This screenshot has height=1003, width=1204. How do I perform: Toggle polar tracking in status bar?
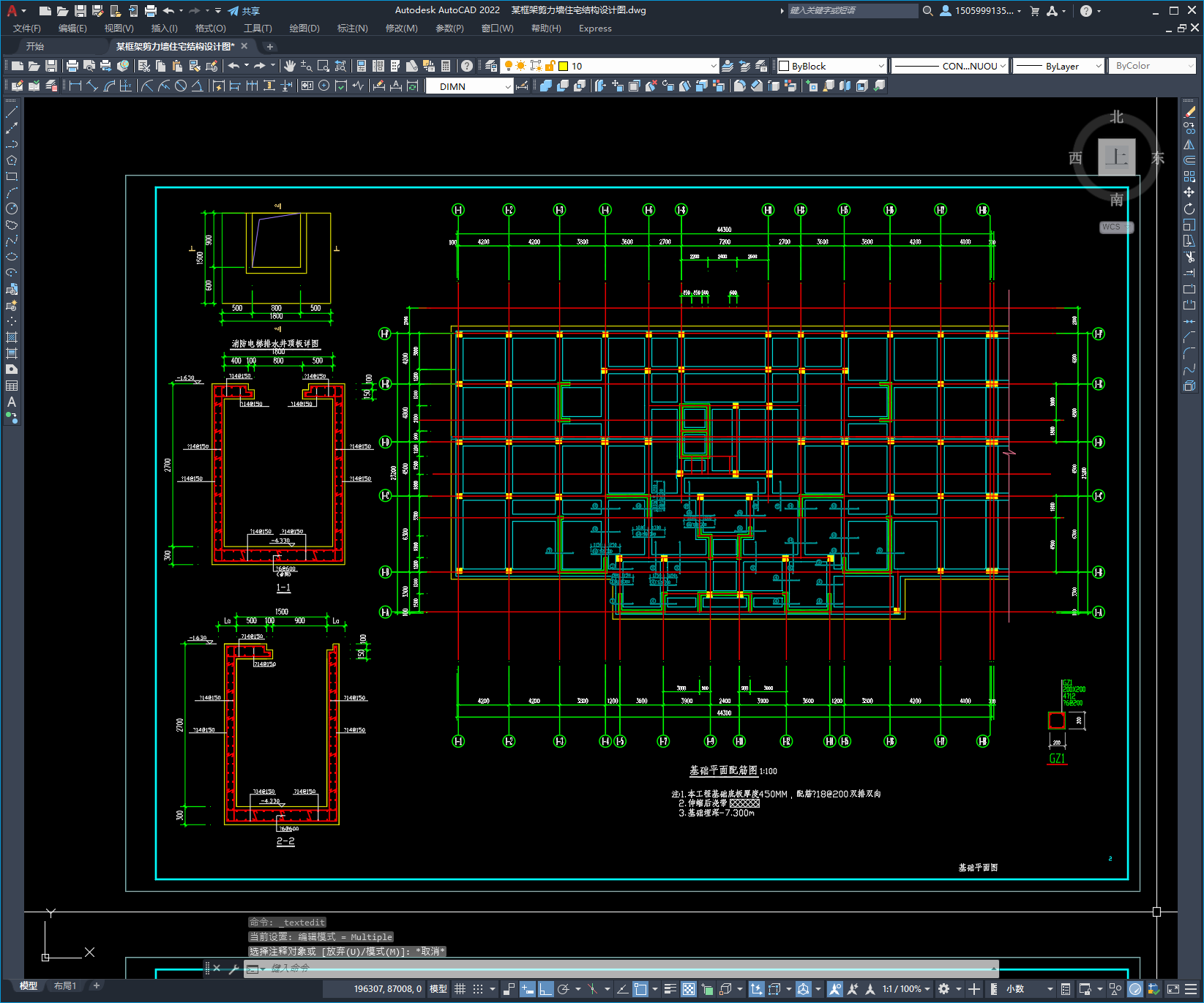[x=563, y=989]
